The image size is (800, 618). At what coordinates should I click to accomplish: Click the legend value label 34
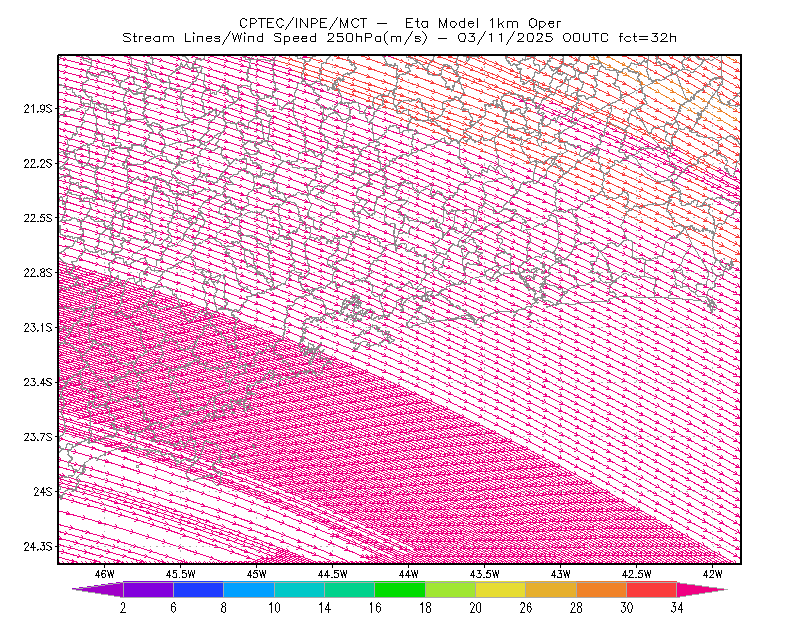[x=677, y=608]
